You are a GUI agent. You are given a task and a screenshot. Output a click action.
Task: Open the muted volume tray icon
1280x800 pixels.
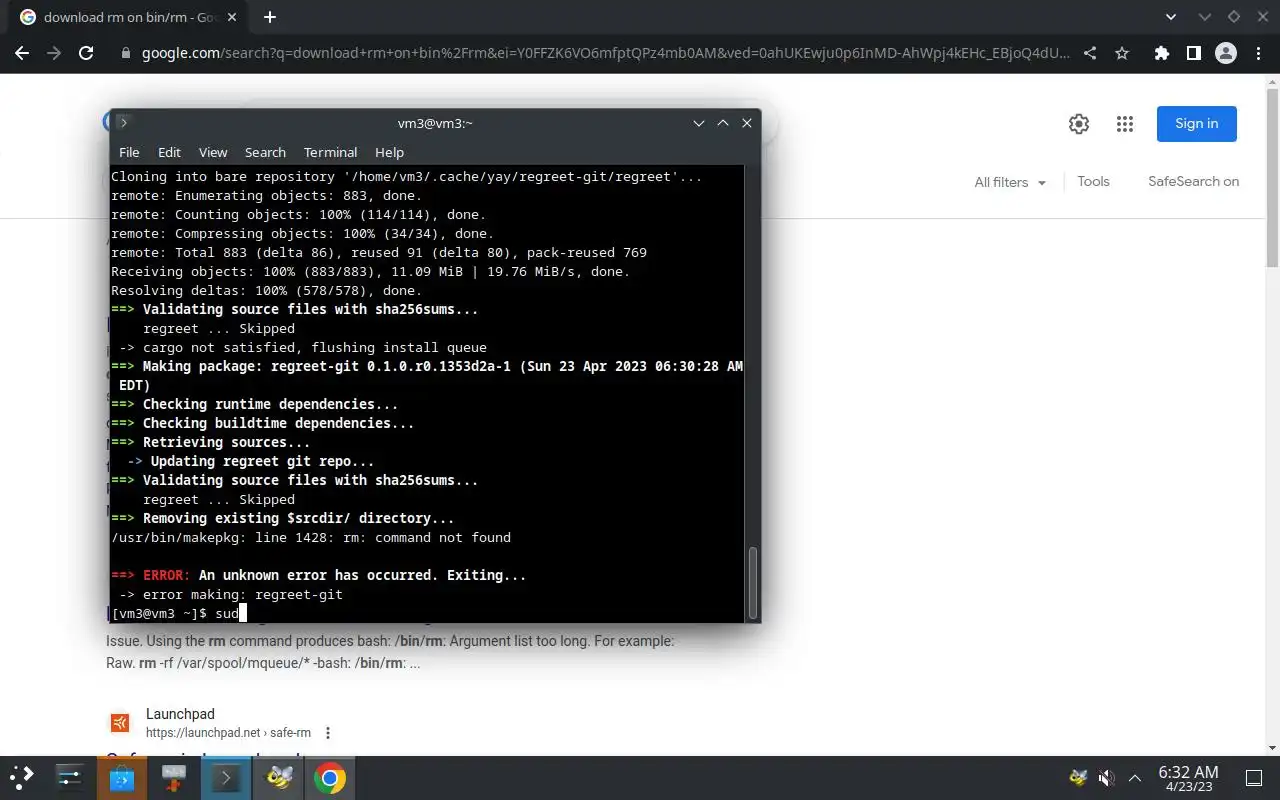coord(1107,777)
